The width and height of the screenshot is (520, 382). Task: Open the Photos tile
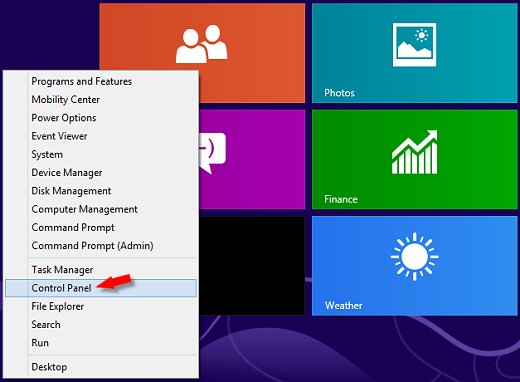tap(414, 53)
